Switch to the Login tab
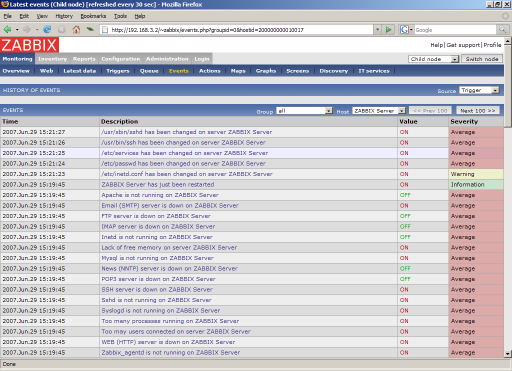 (x=202, y=59)
